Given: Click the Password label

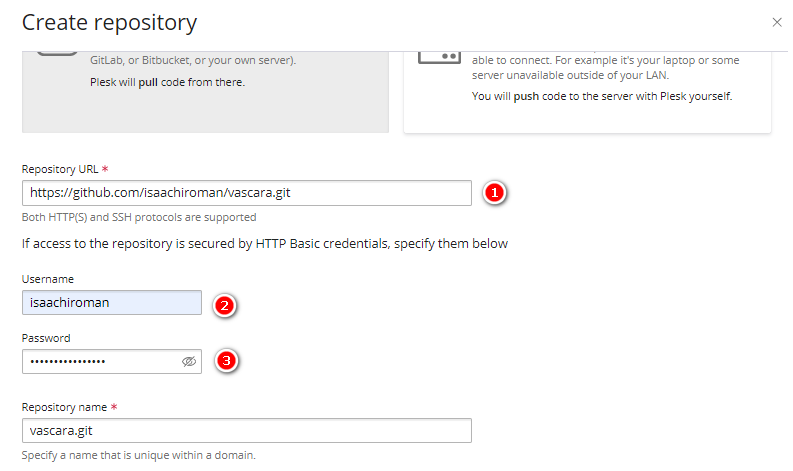Looking at the screenshot, I should click(46, 338).
